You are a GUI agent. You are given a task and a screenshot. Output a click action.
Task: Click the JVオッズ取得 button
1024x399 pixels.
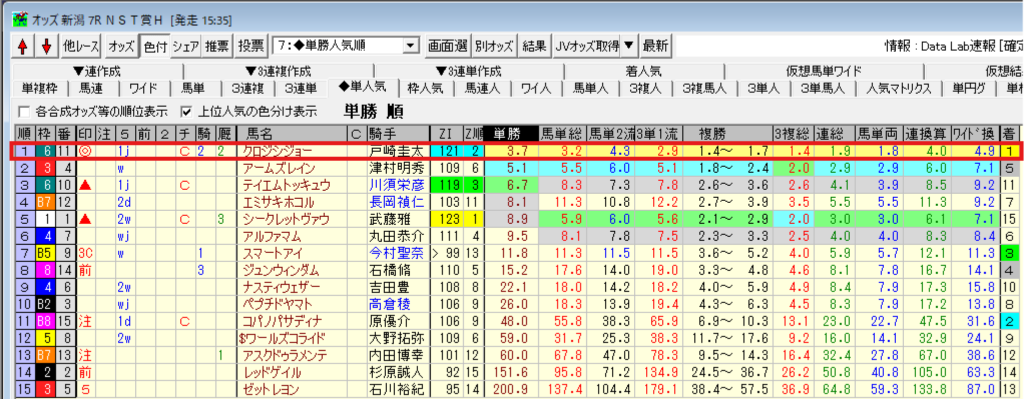[587, 46]
